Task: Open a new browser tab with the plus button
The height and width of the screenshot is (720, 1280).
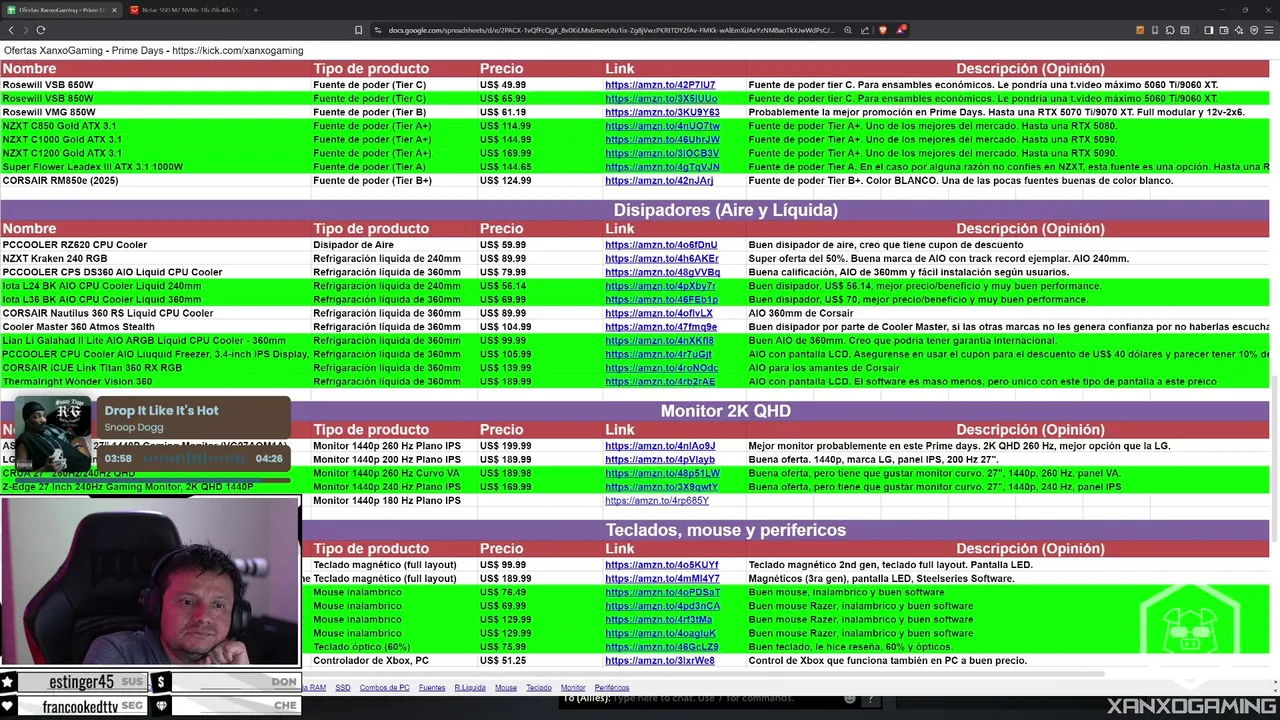Action: (x=255, y=10)
